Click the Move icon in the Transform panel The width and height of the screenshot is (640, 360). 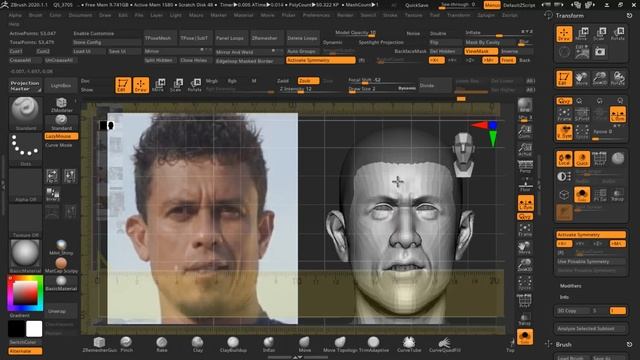[582, 34]
